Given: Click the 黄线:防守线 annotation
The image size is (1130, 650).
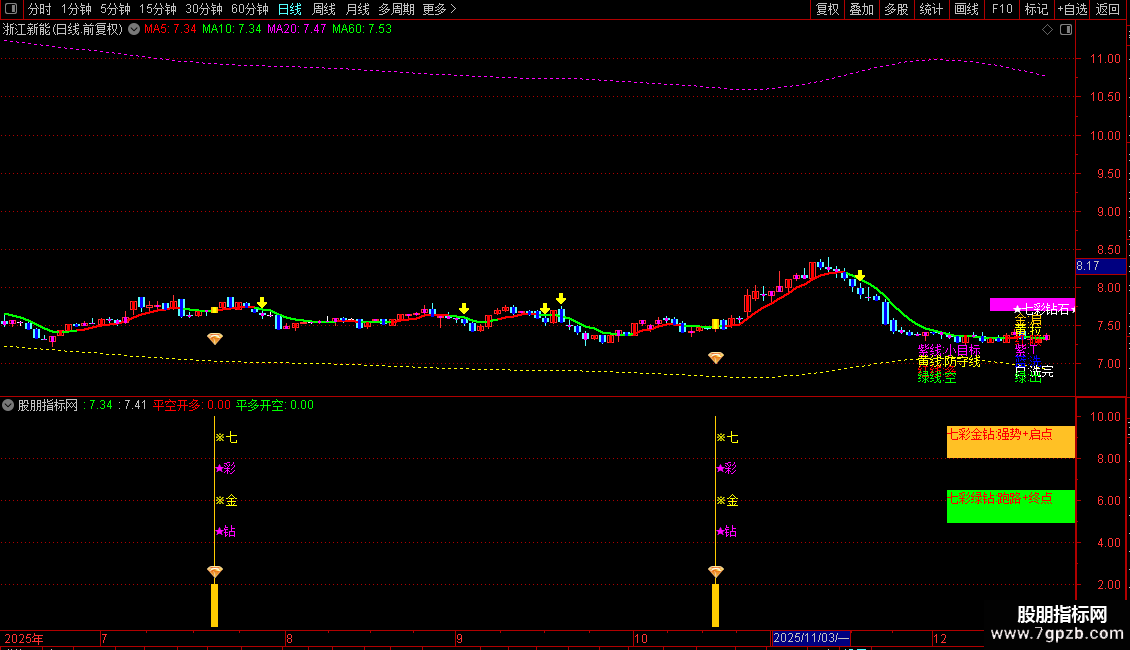Looking at the screenshot, I should [948, 361].
